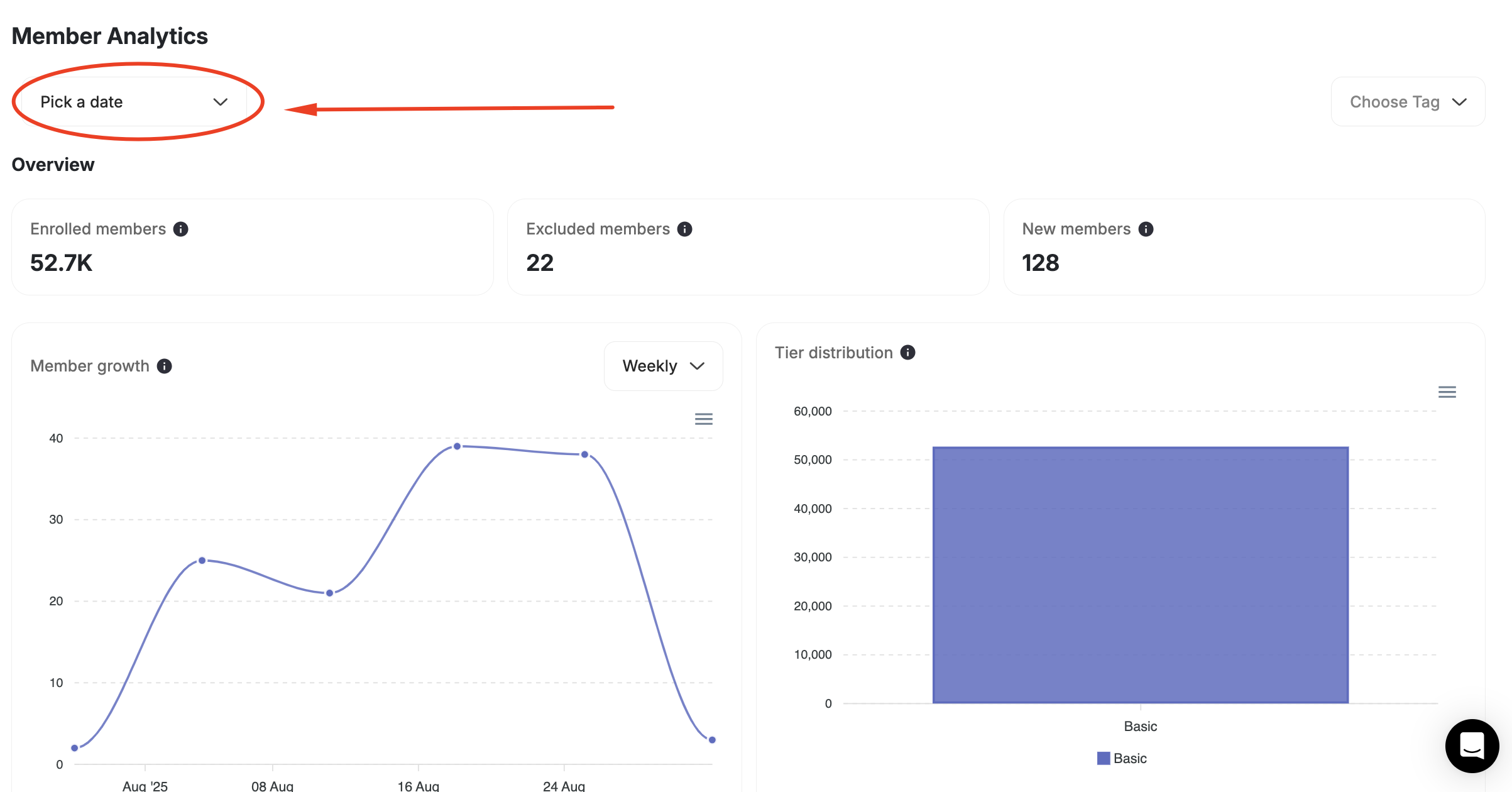Viewport: 1512px width, 792px height.
Task: Select the first data point on Aug '25
Action: click(x=74, y=747)
